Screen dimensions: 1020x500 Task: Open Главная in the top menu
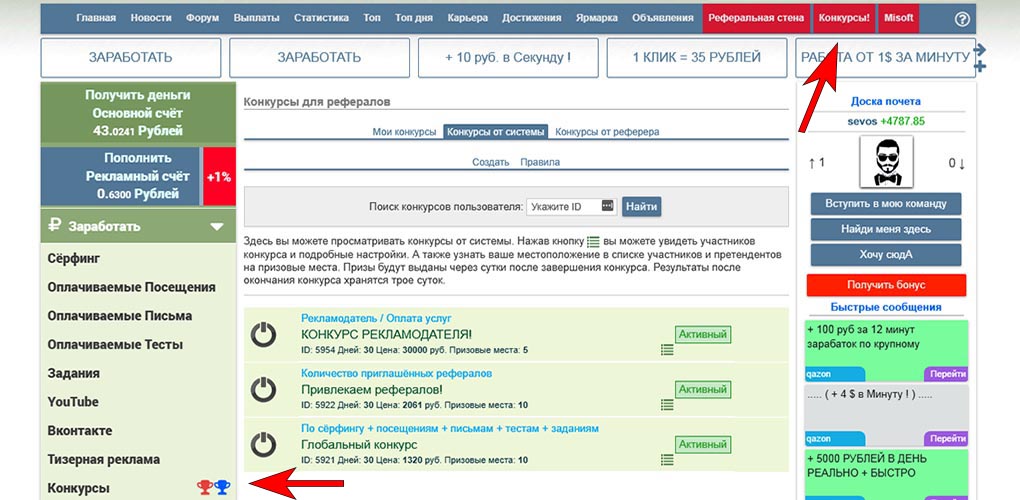coord(96,18)
